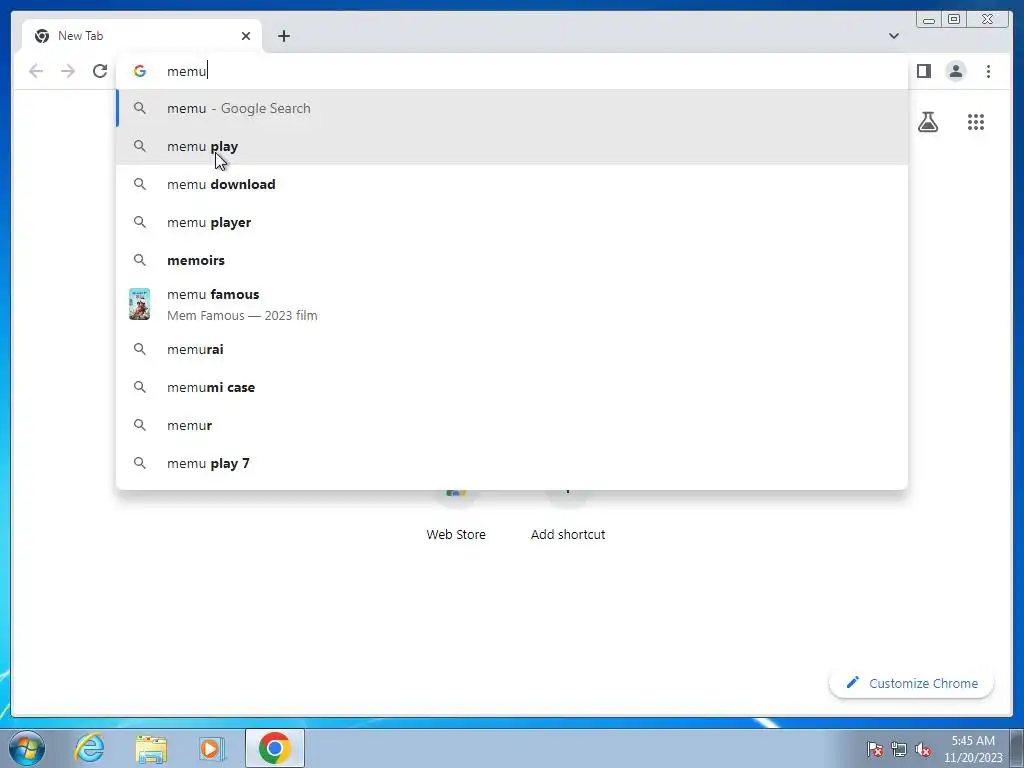Click search icon beside 'memu play 7'
The height and width of the screenshot is (768, 1024).
coord(140,463)
